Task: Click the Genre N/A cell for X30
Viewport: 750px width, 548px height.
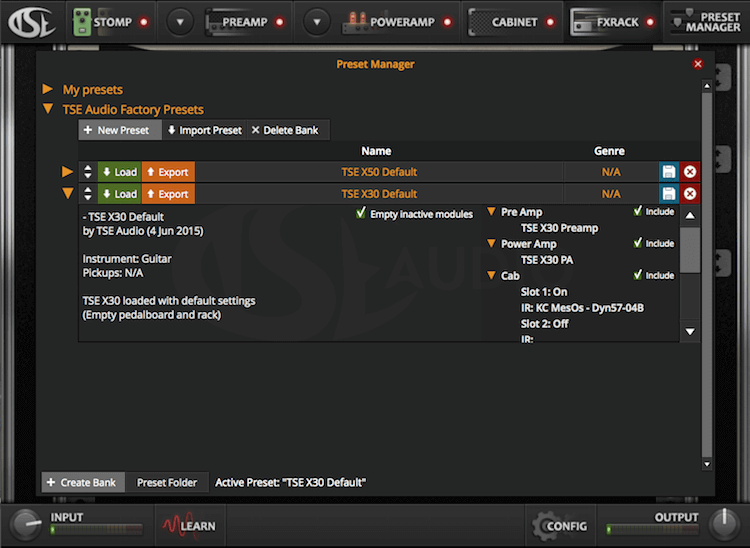Action: click(611, 194)
